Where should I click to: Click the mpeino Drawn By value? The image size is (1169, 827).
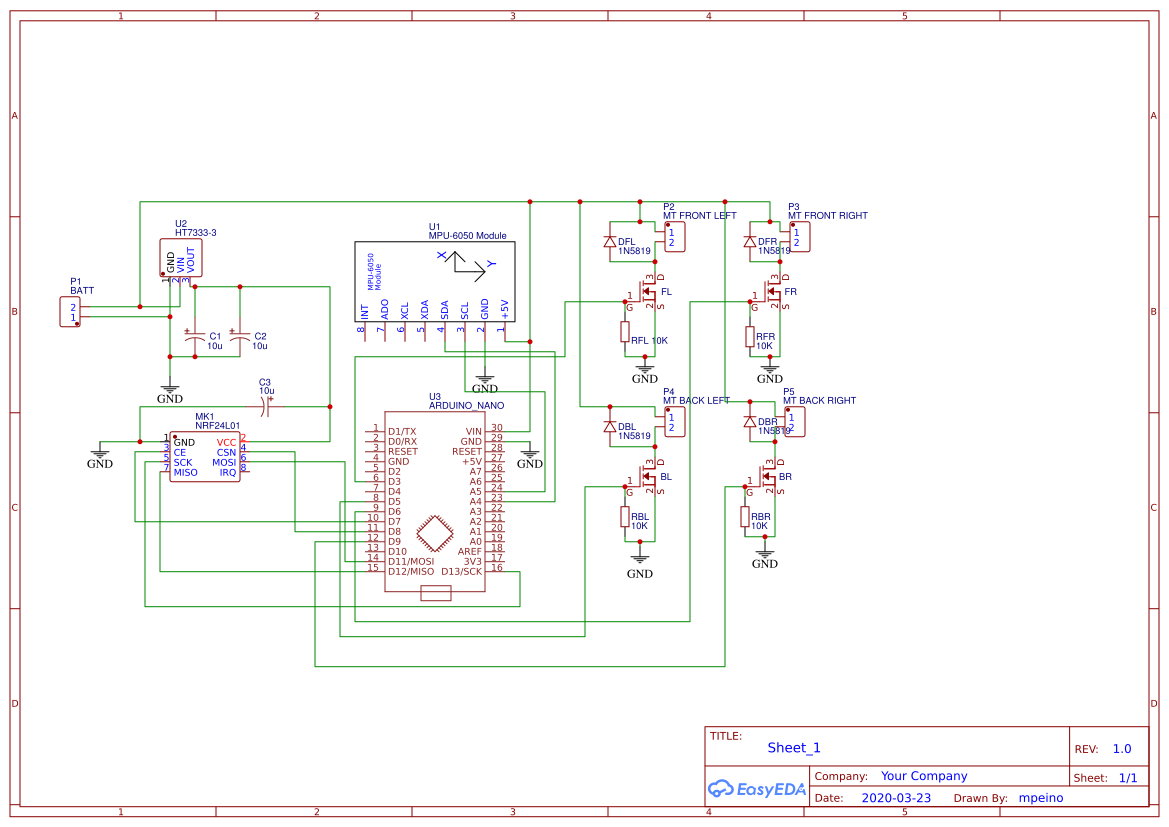click(1040, 798)
